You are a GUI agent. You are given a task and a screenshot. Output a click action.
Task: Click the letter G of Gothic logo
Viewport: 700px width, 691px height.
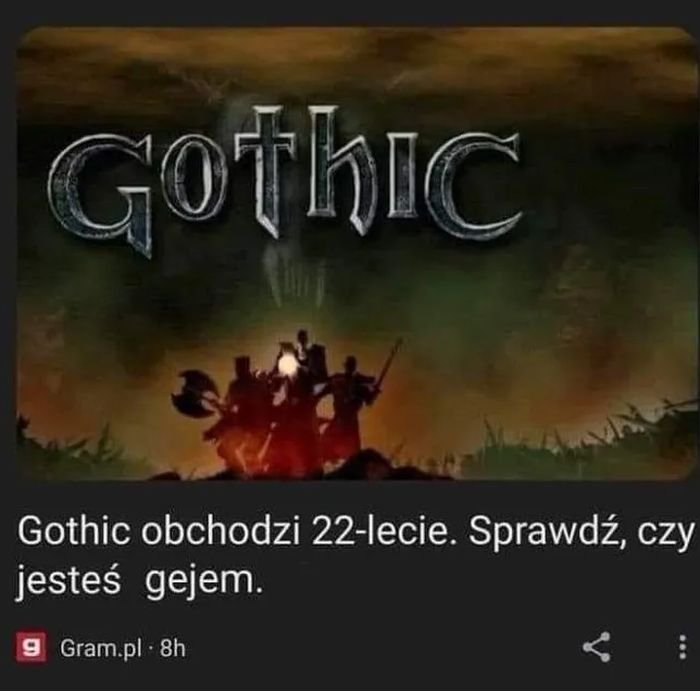point(100,194)
